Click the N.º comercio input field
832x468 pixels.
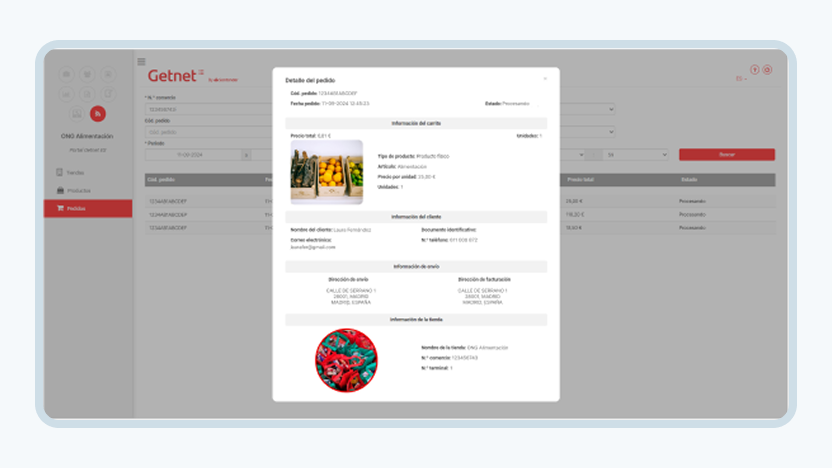(x=209, y=109)
